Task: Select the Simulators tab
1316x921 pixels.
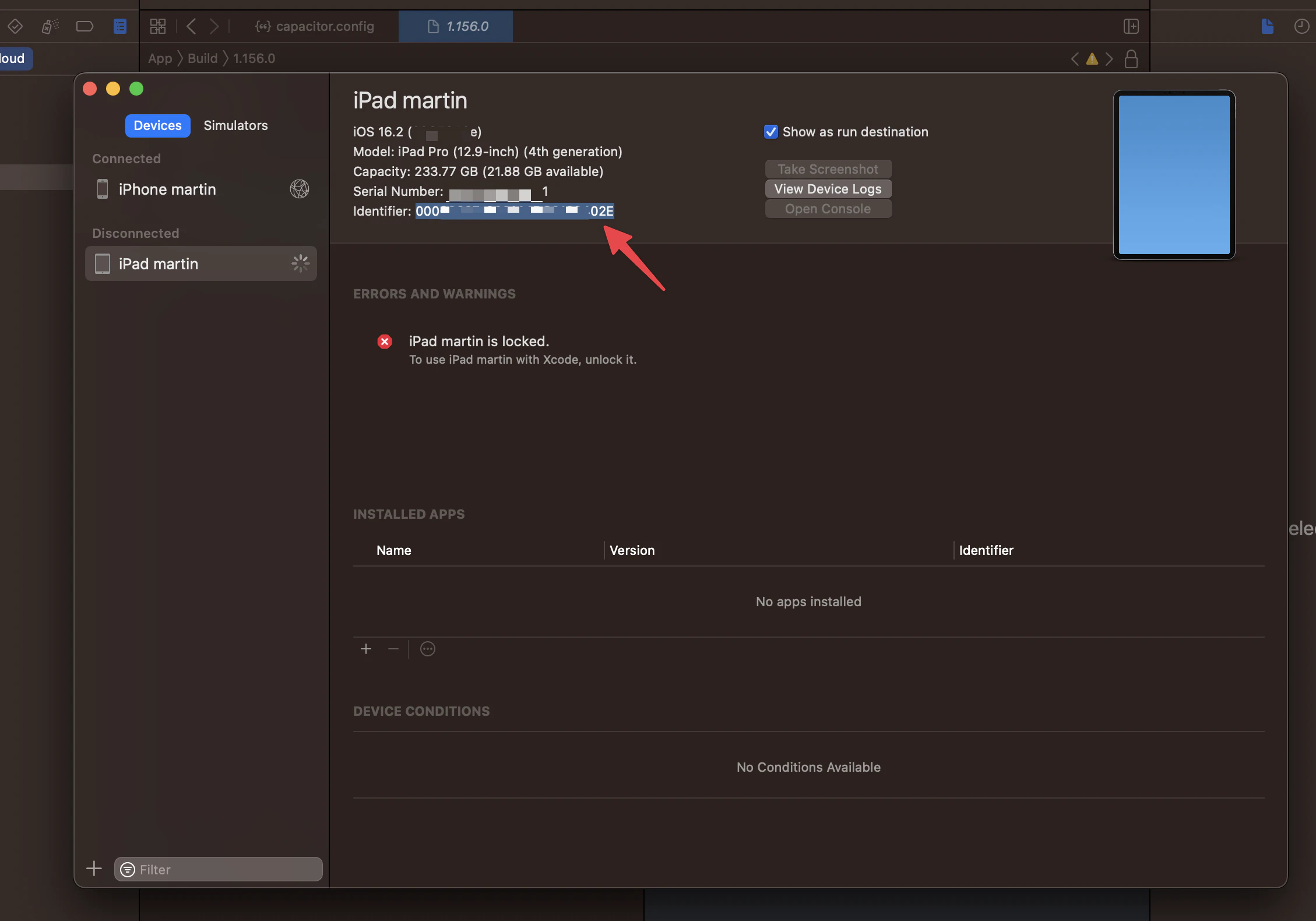Action: (x=235, y=125)
